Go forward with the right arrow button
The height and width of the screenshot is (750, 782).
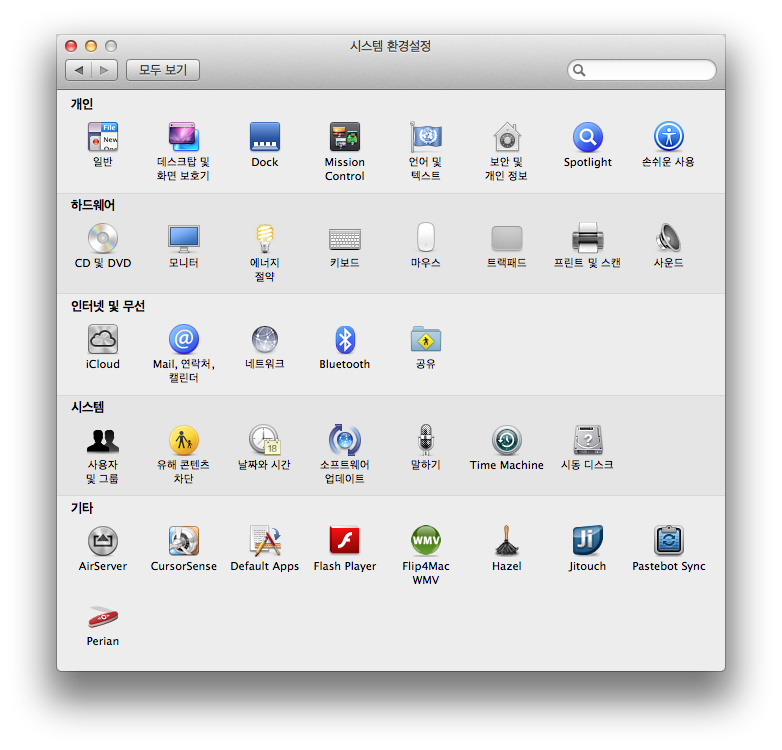coord(105,70)
